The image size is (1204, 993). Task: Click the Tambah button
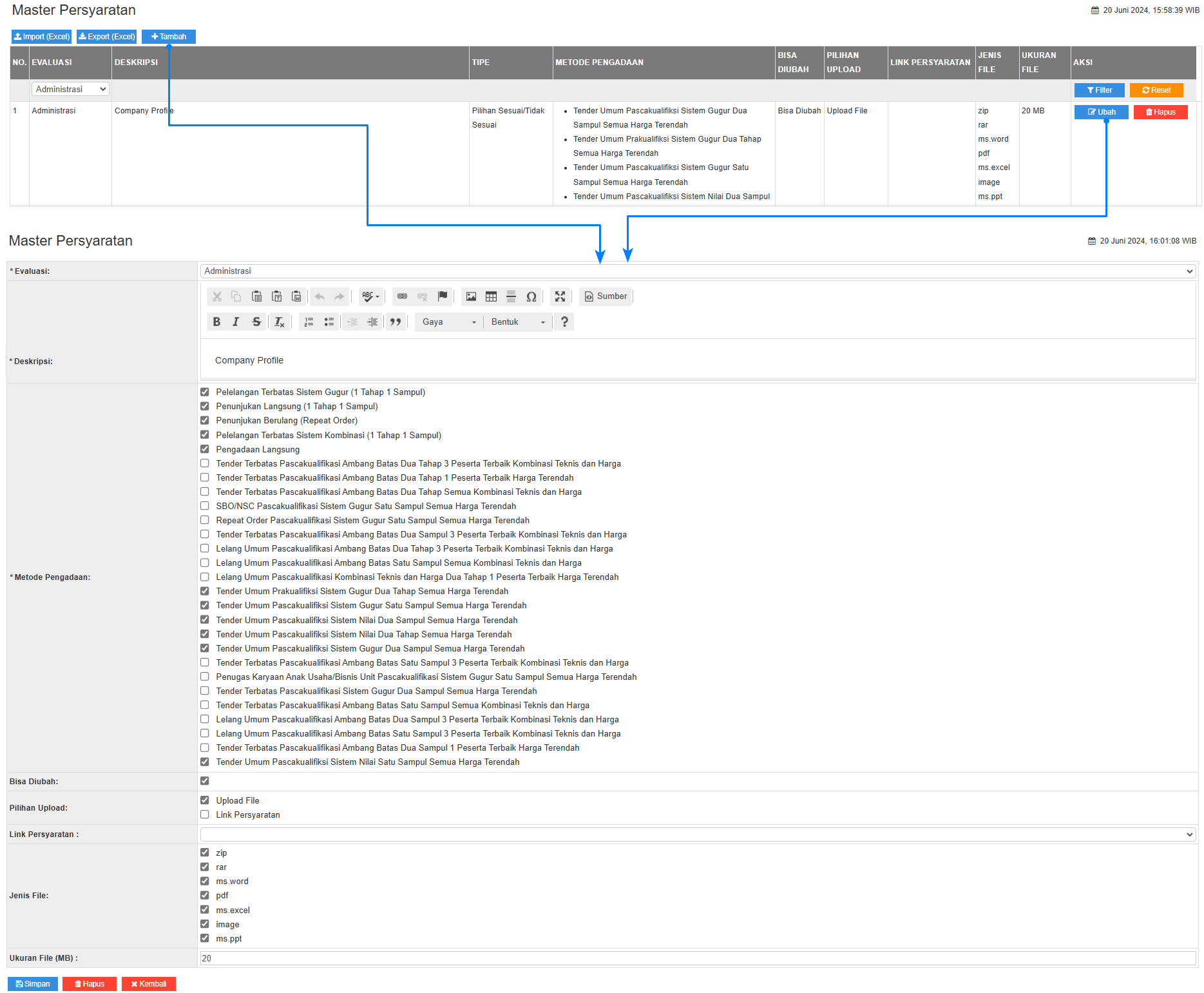pyautogui.click(x=168, y=37)
